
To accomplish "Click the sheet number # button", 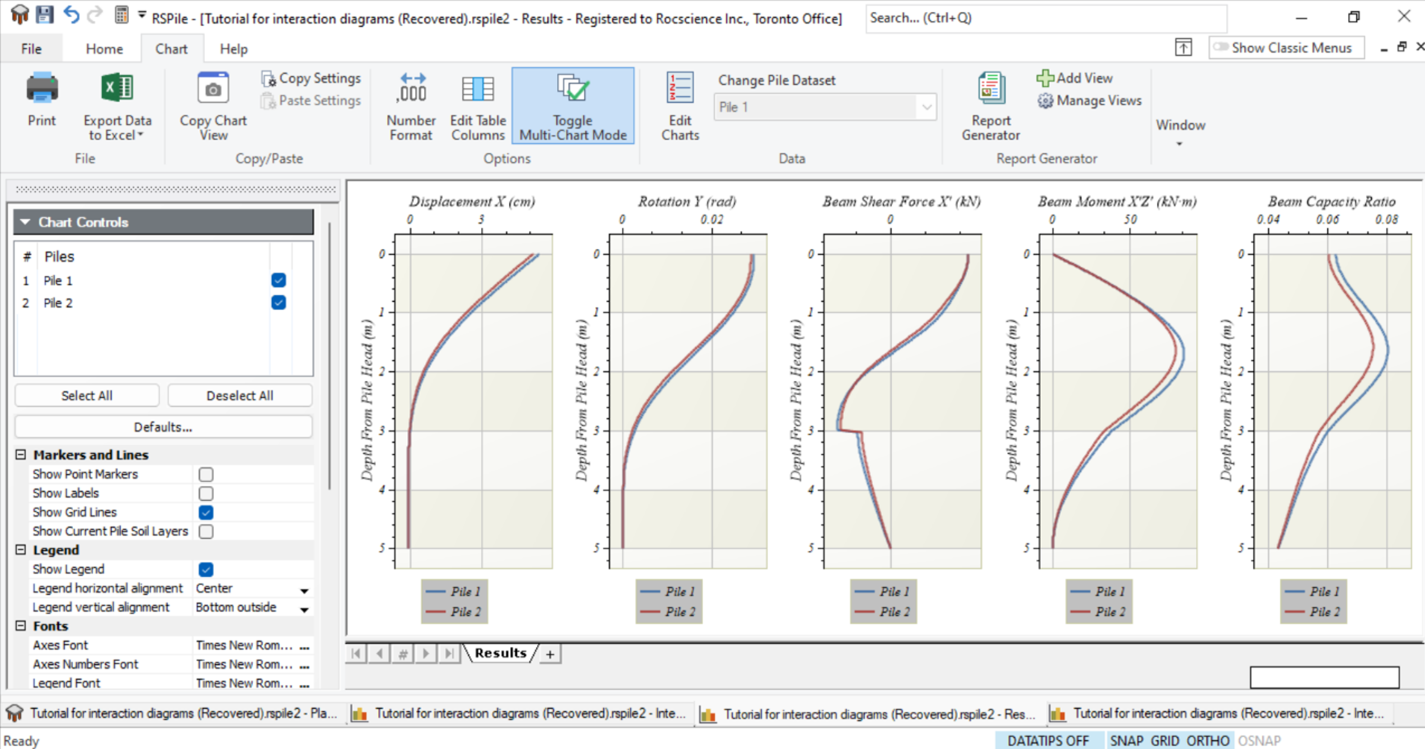I will click(x=402, y=654).
